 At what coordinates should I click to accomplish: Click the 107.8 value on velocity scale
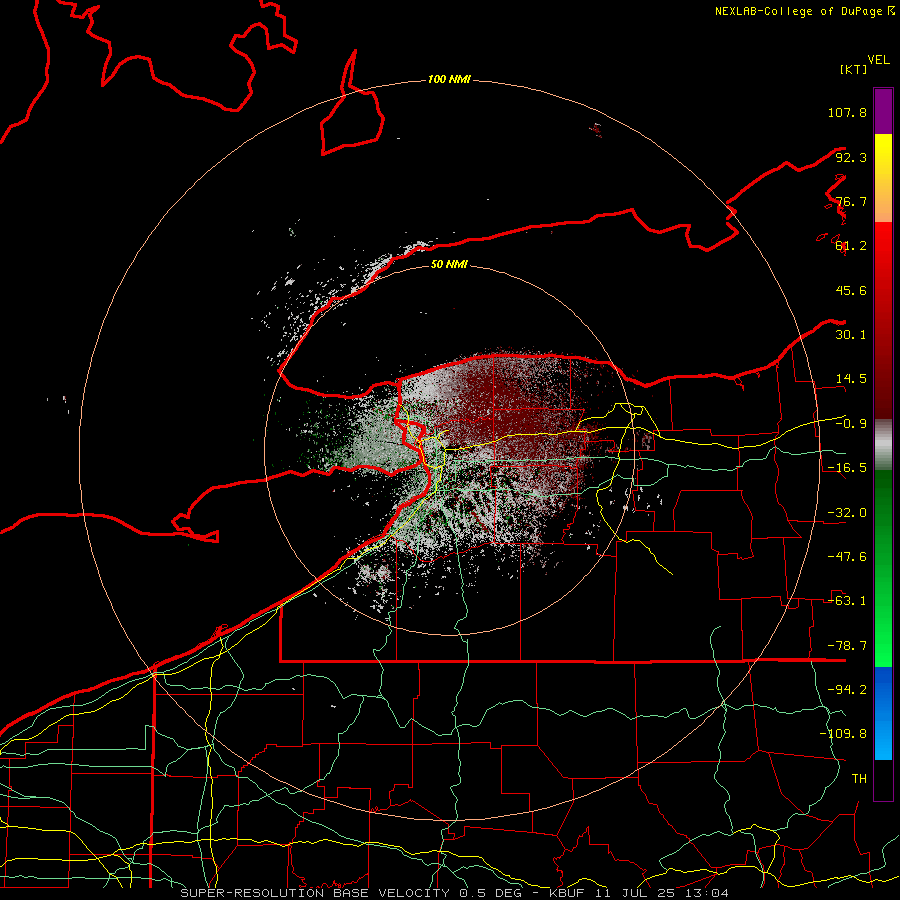click(x=847, y=112)
